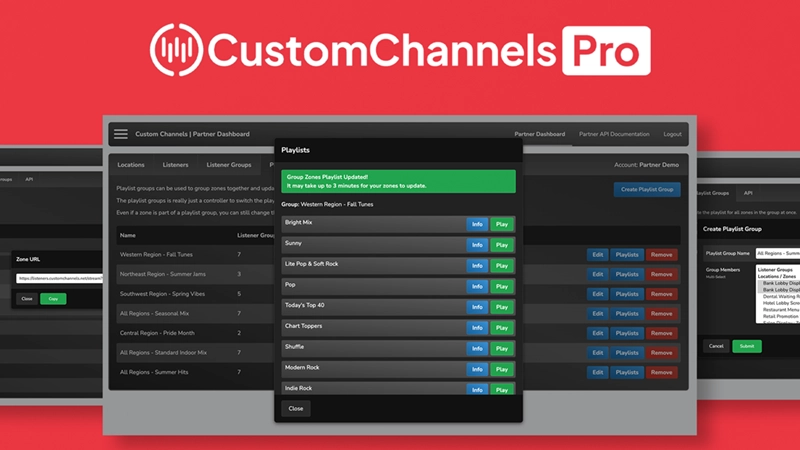Image resolution: width=800 pixels, height=450 pixels.
Task: Click the Name column header
Action: click(x=128, y=235)
